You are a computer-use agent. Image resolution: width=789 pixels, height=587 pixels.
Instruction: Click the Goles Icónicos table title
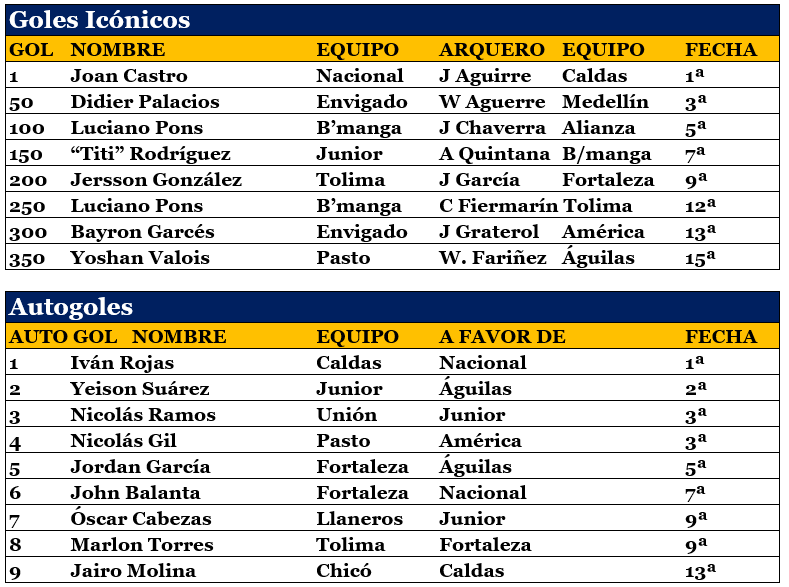click(x=100, y=20)
